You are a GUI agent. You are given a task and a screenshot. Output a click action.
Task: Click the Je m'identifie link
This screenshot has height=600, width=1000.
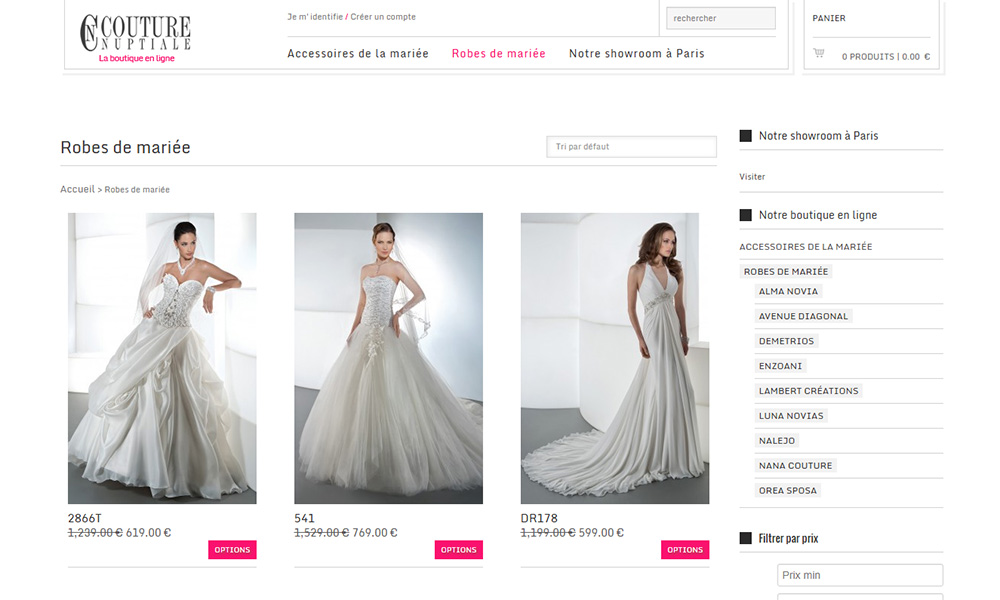tap(307, 16)
